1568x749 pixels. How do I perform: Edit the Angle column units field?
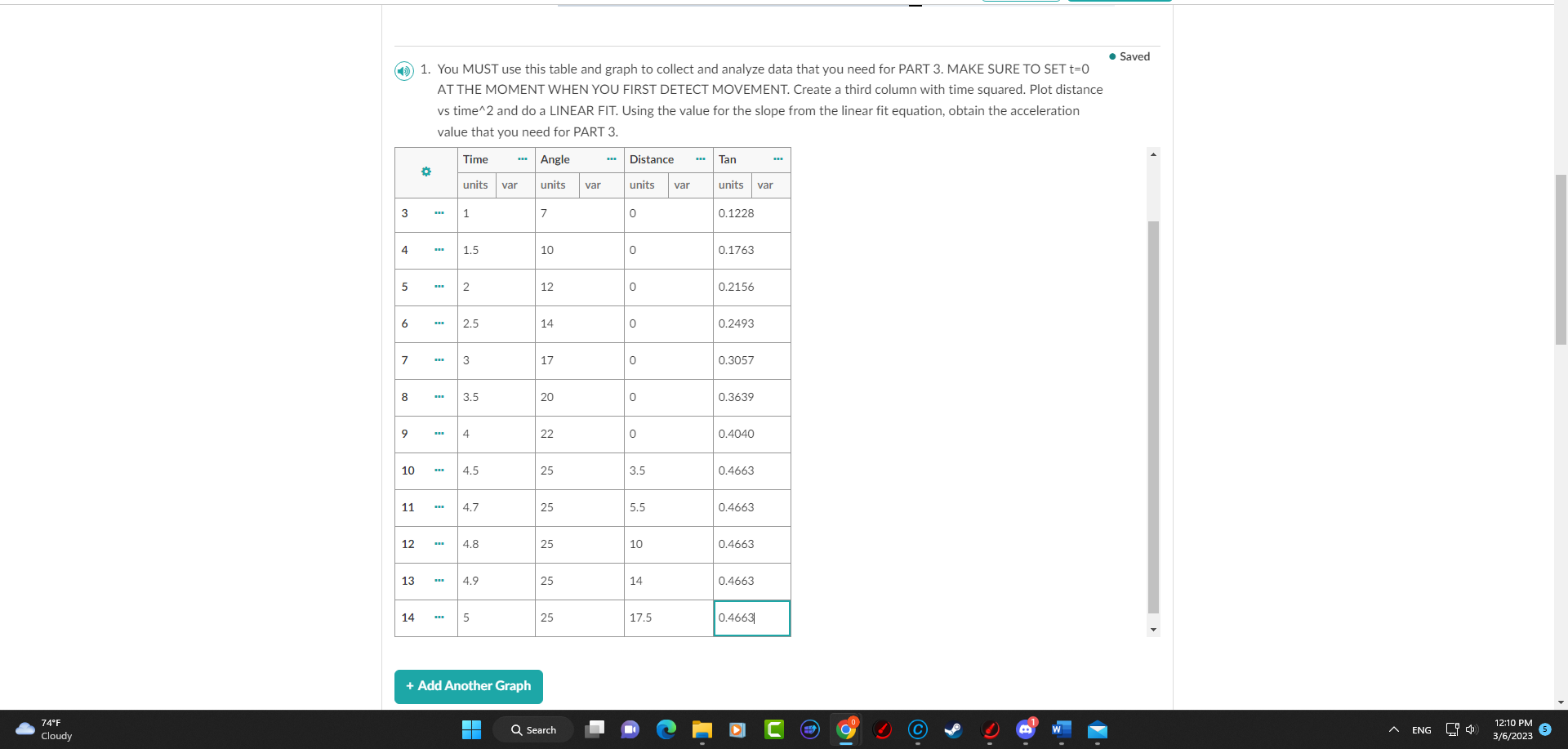coord(558,185)
